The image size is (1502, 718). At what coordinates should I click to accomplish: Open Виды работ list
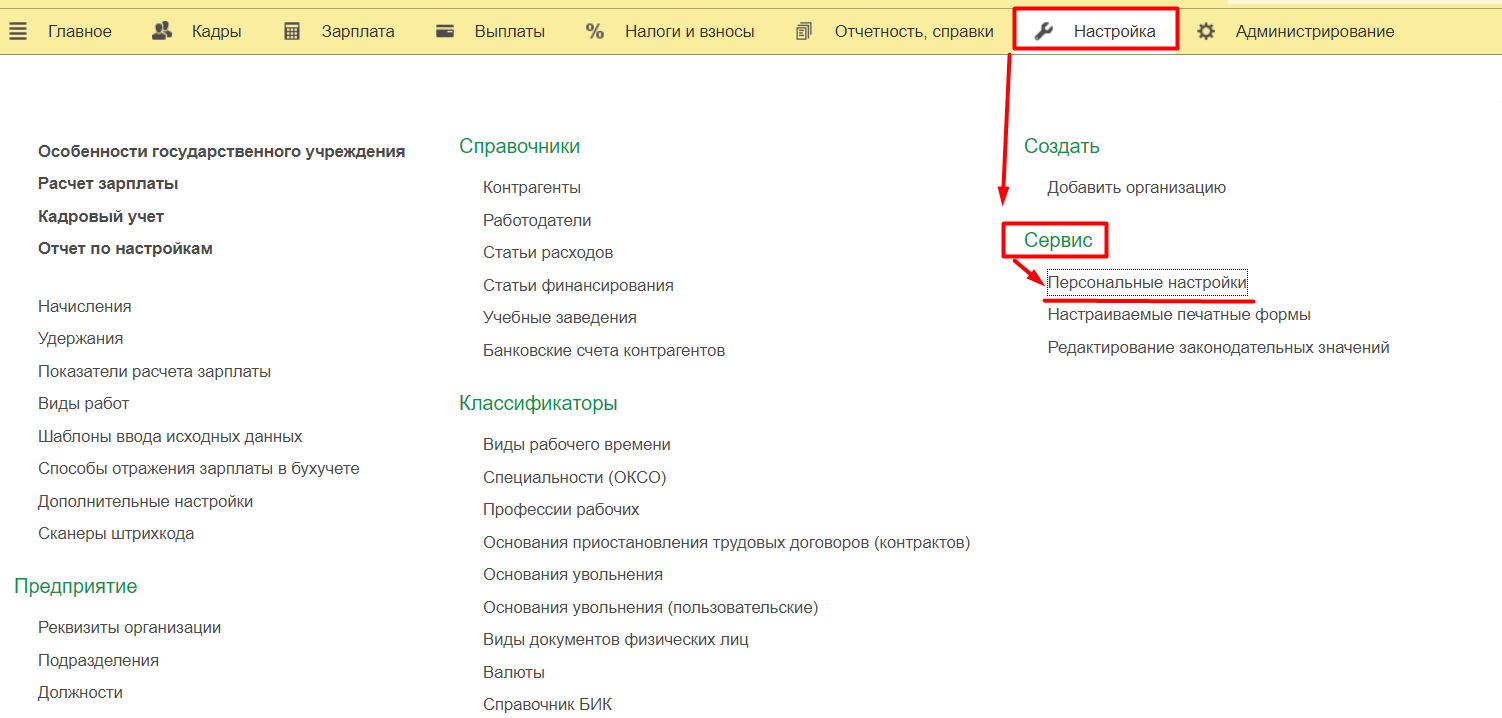pos(84,403)
